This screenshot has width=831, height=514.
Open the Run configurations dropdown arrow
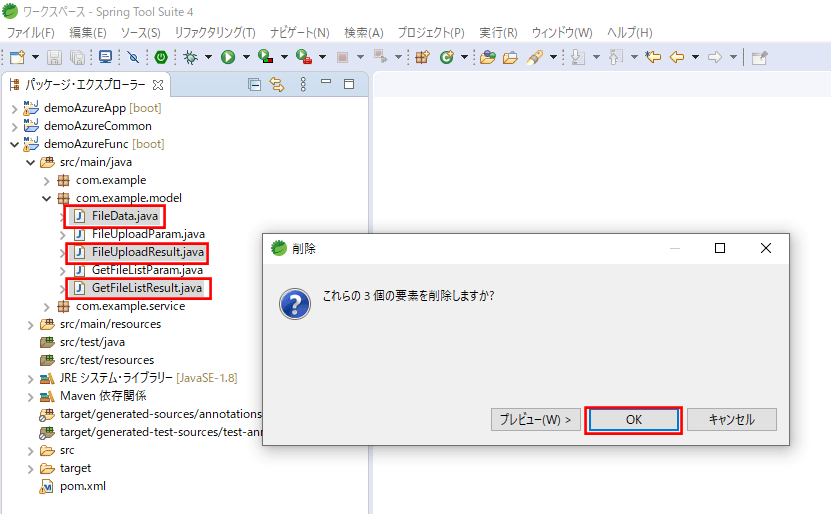click(246, 57)
